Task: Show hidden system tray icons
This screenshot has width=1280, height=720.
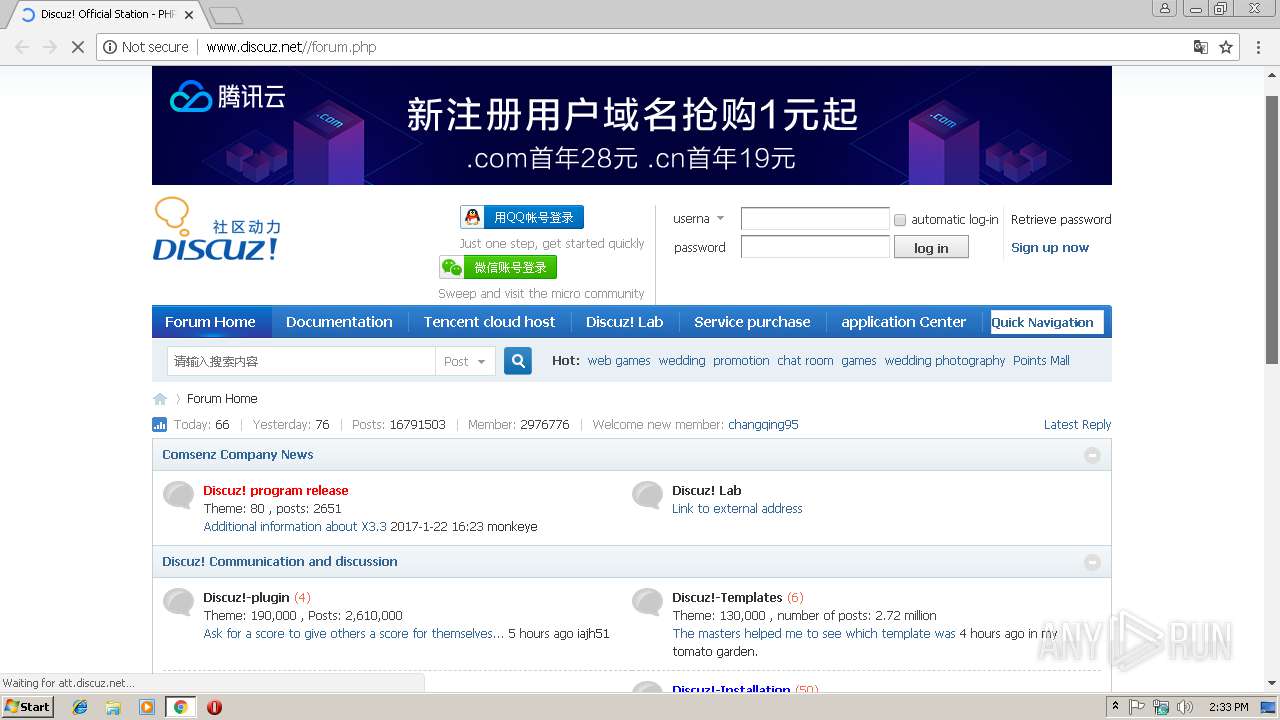Action: click(1115, 707)
